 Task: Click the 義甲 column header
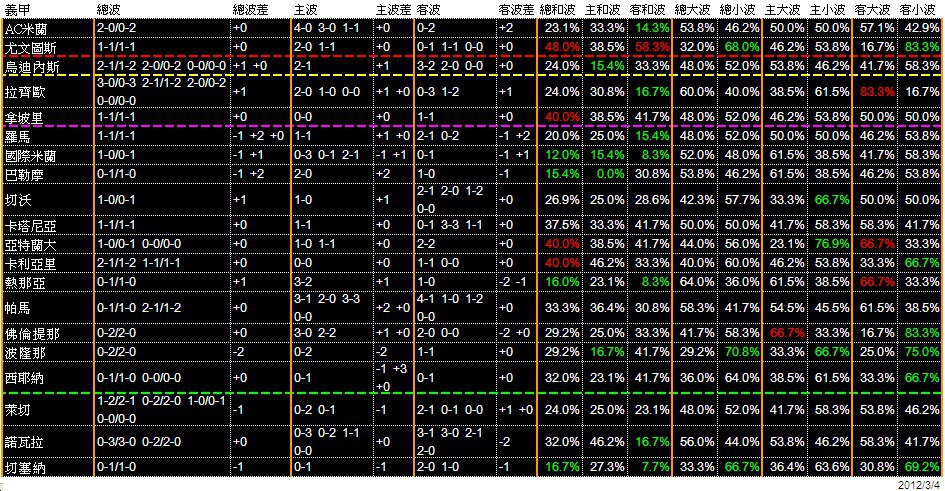point(17,10)
